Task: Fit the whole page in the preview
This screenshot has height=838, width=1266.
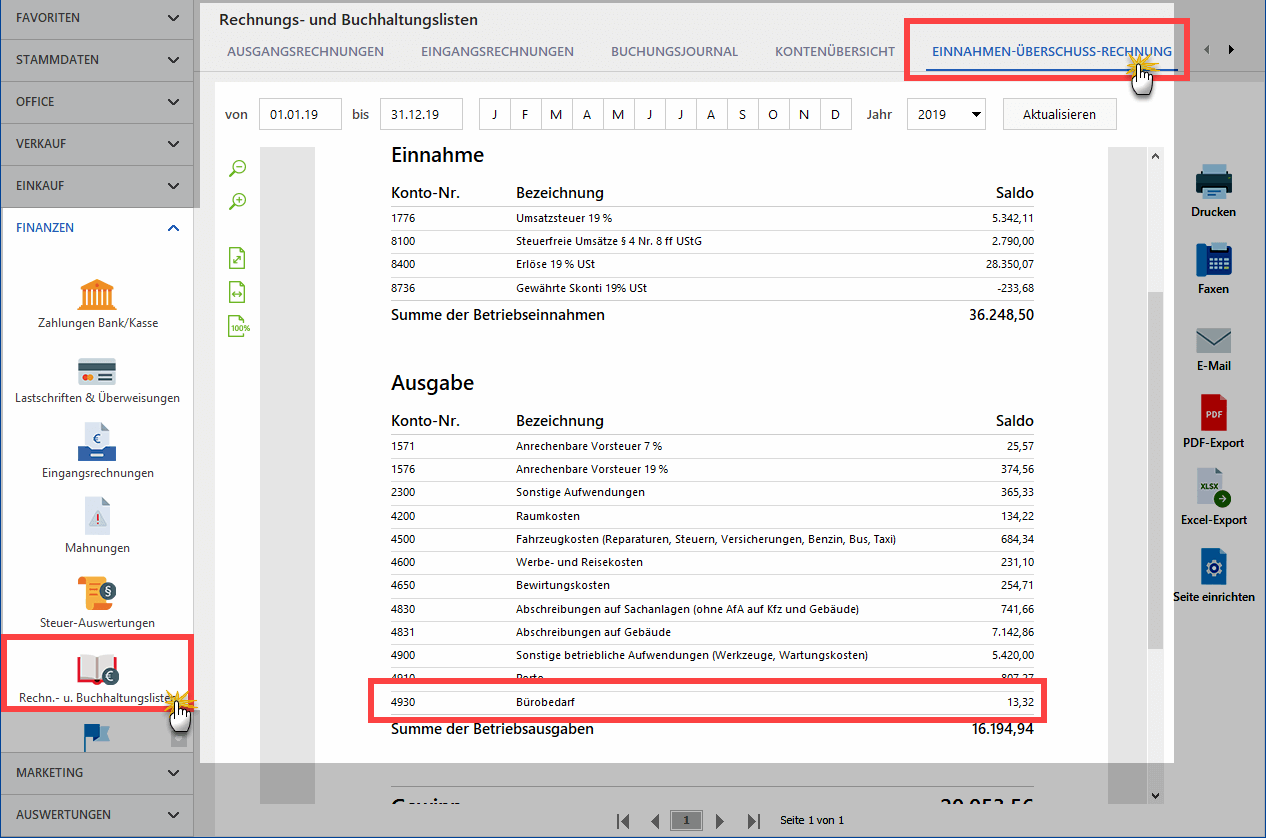Action: point(237,258)
